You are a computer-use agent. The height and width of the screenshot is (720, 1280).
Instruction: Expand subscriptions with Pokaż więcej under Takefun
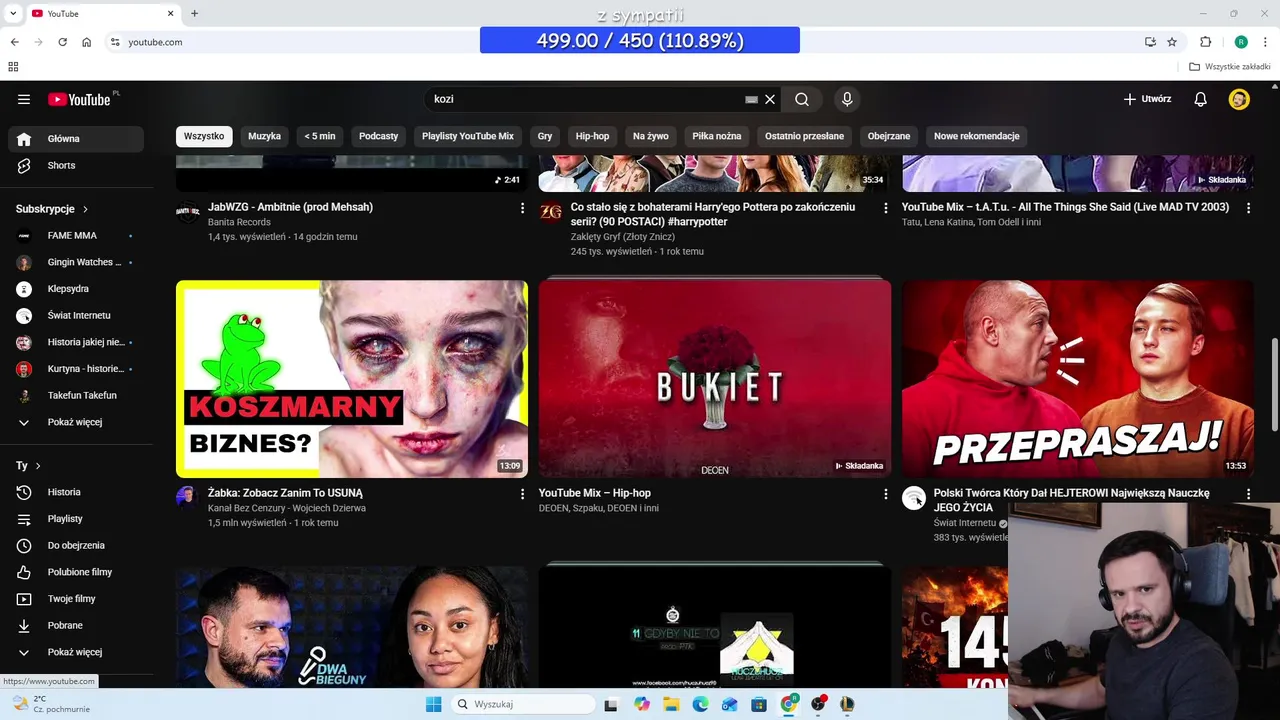pos(76,422)
